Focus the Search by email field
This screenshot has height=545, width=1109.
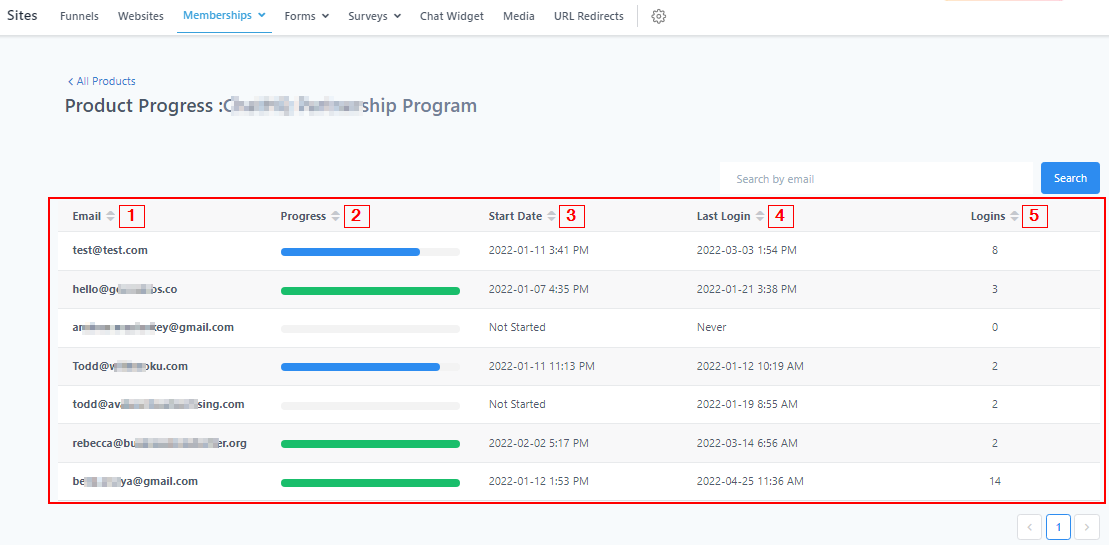point(875,179)
